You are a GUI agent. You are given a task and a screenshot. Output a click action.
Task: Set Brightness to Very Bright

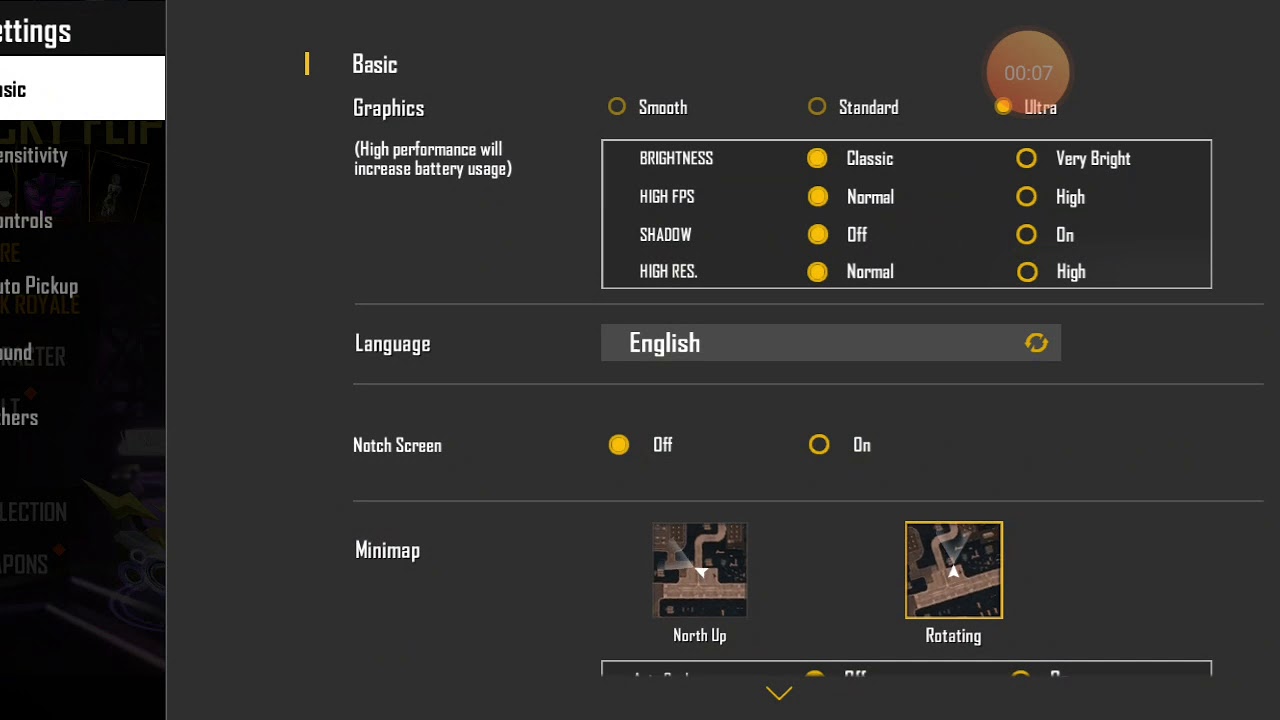1026,158
